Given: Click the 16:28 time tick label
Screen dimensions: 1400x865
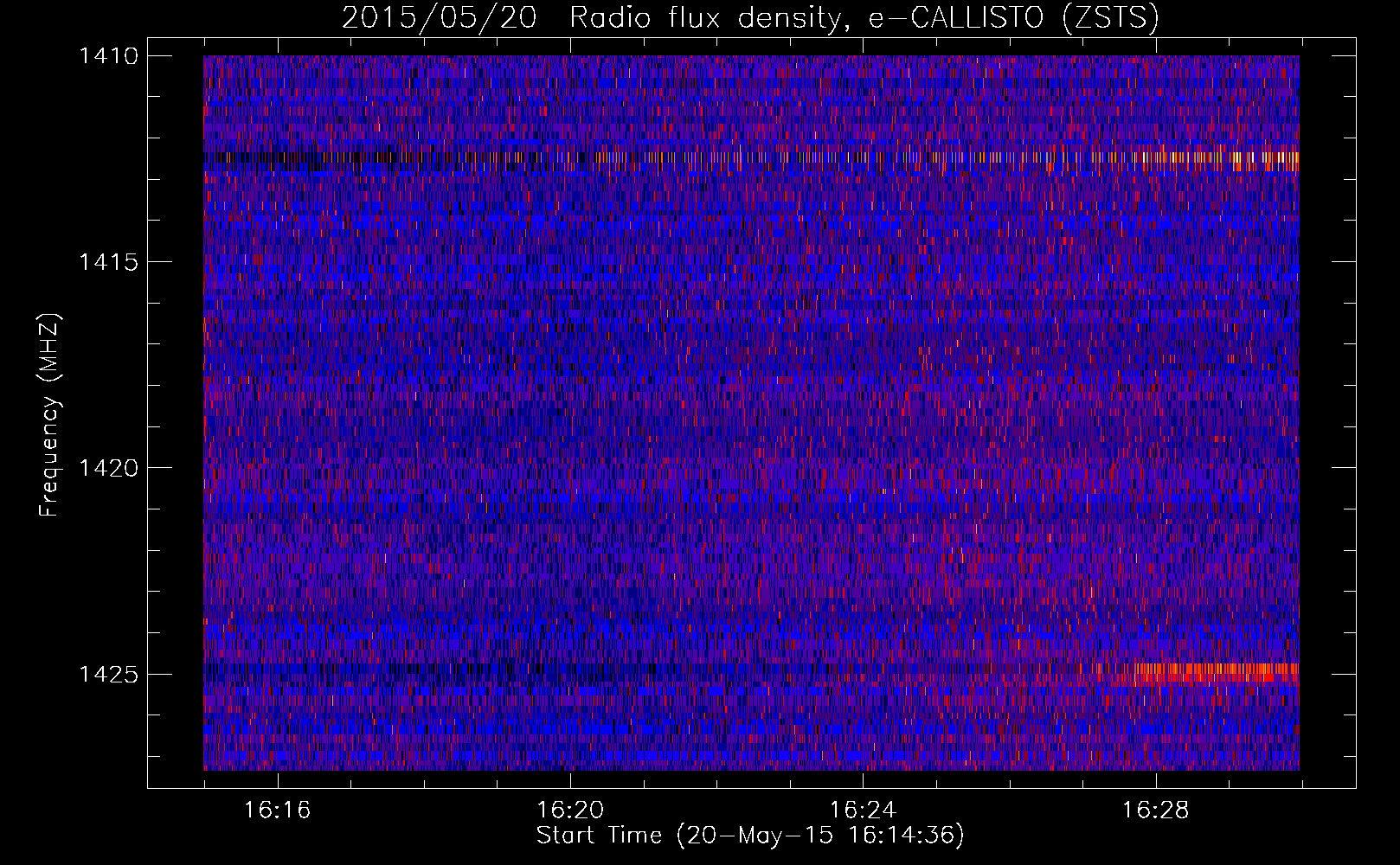Looking at the screenshot, I should click(x=1156, y=811).
